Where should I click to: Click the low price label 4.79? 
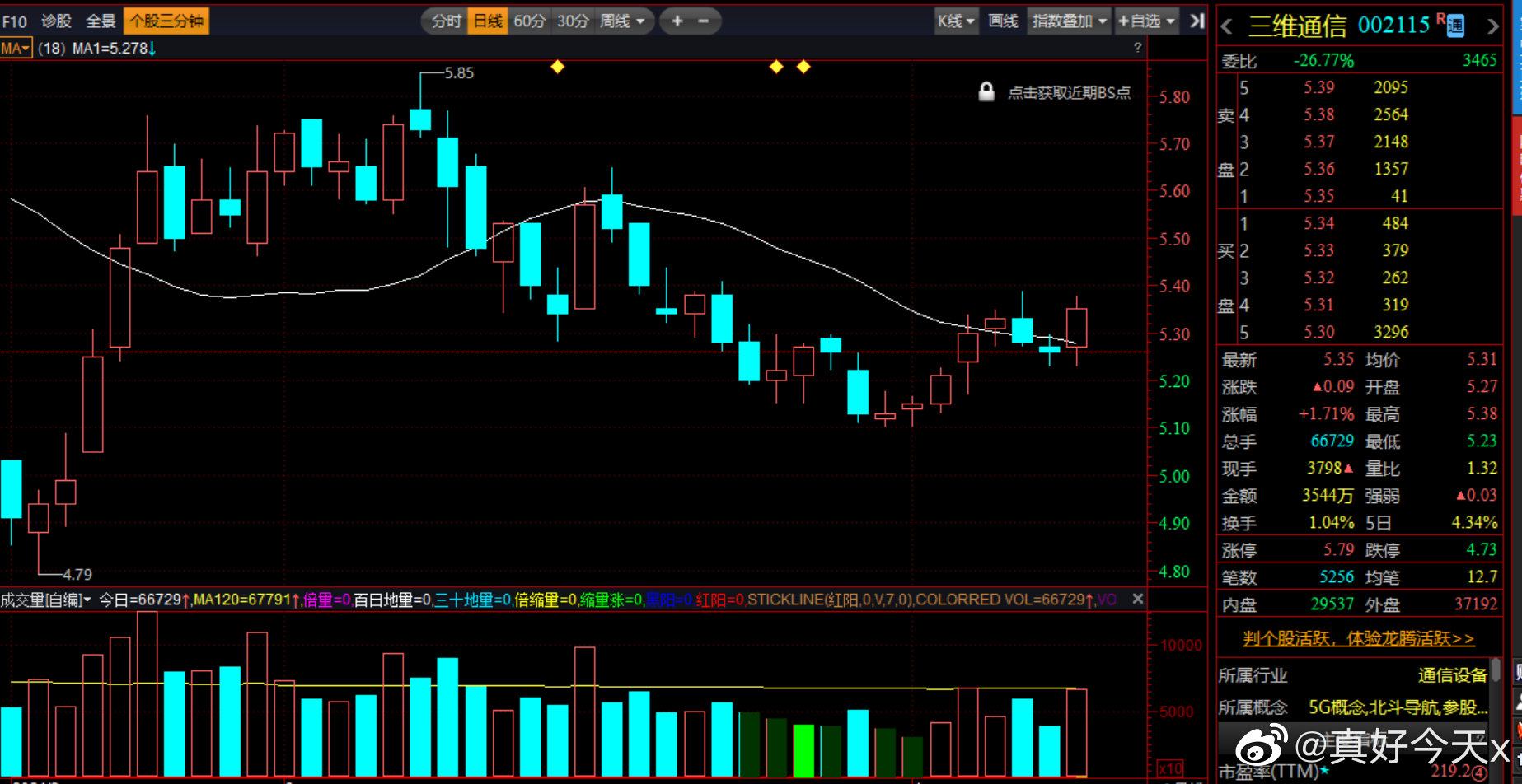pyautogui.click(x=77, y=574)
